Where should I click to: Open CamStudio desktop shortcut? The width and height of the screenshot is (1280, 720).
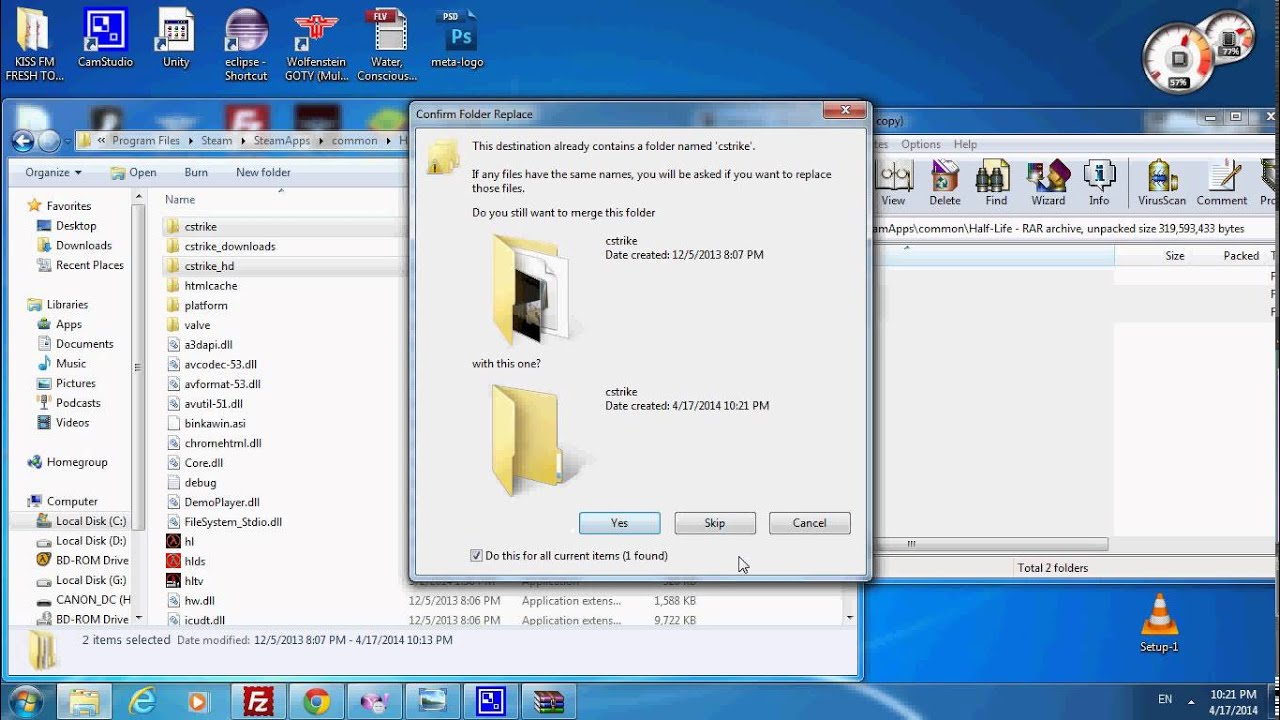point(105,39)
